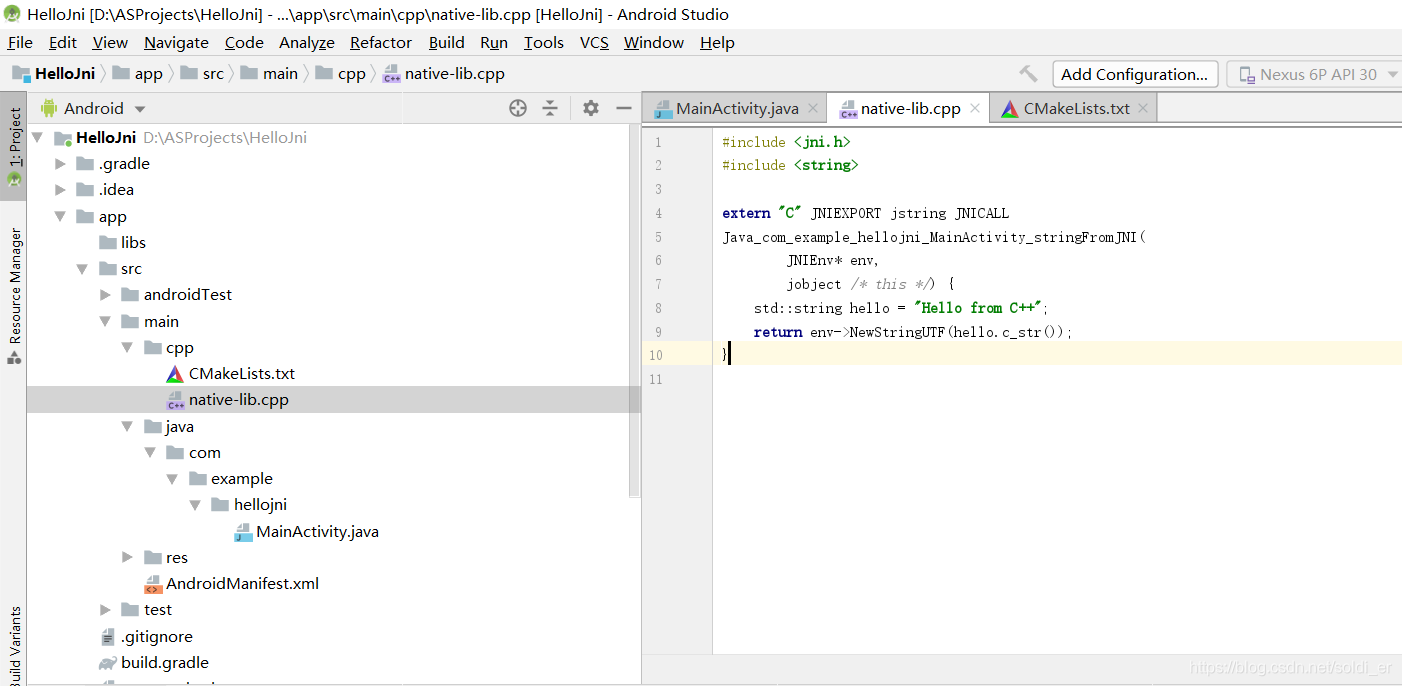Collapse the example package

(173, 479)
